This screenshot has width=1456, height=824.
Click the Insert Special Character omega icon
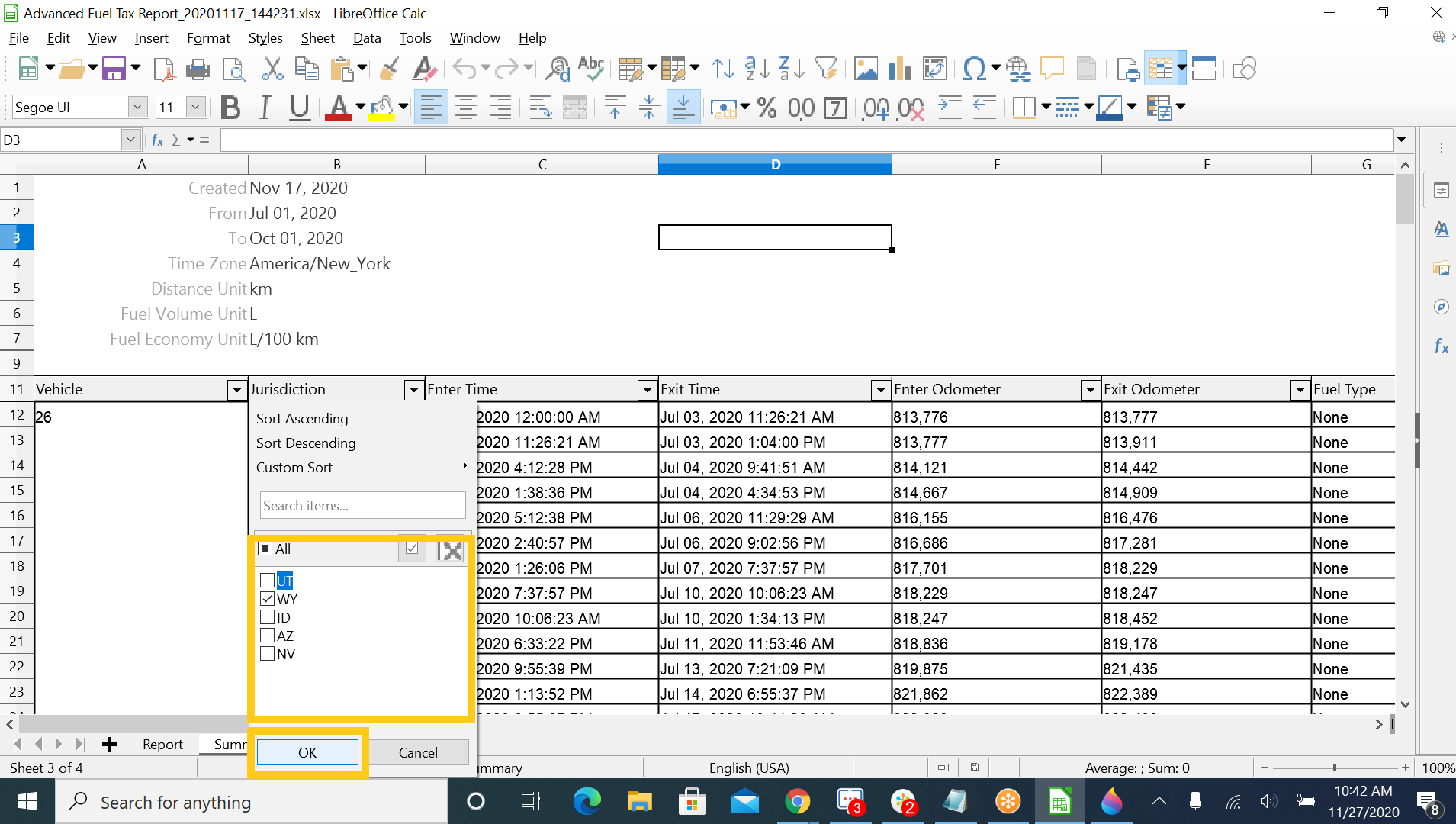[973, 69]
